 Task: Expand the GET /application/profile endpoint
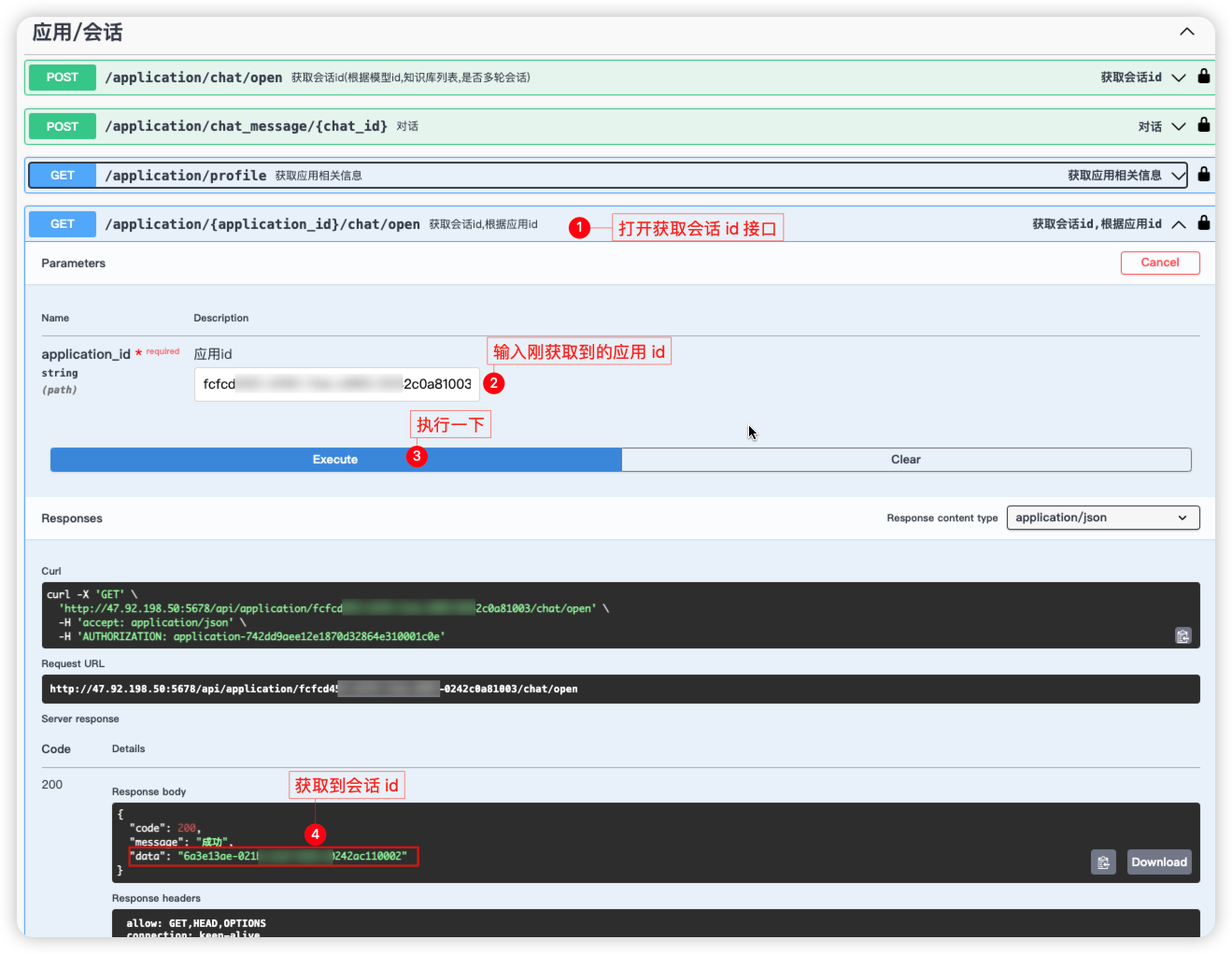coord(1178,175)
